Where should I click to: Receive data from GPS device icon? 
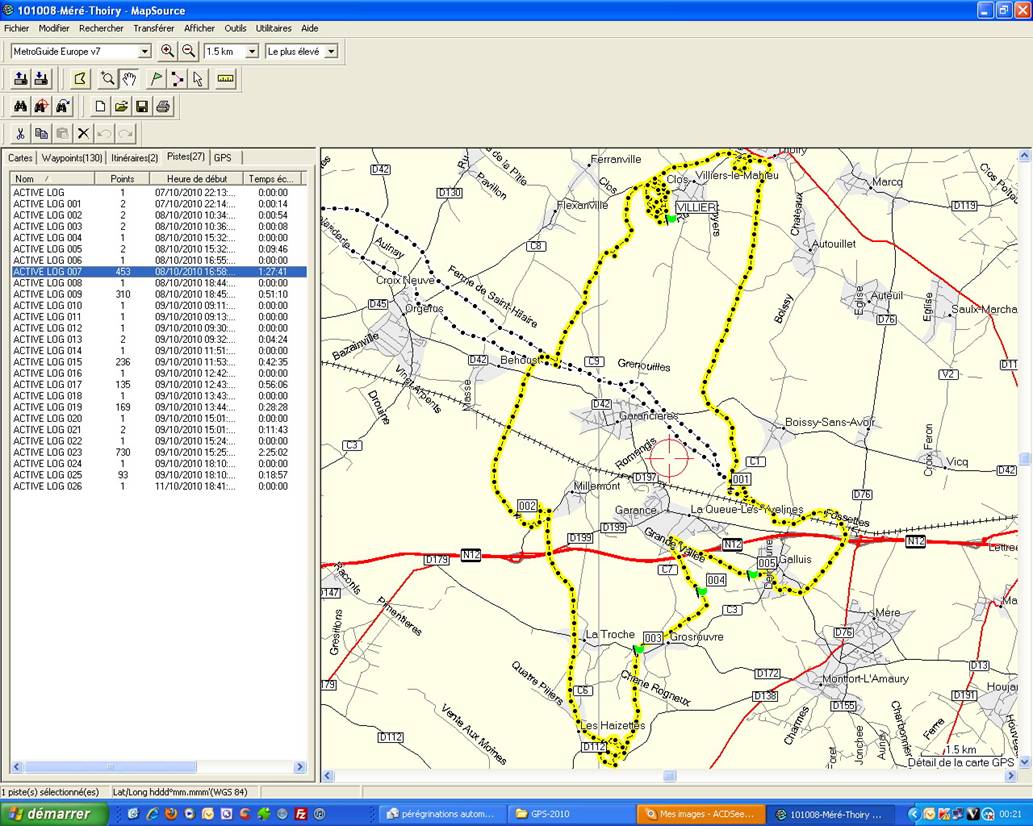pyautogui.click(x=41, y=79)
